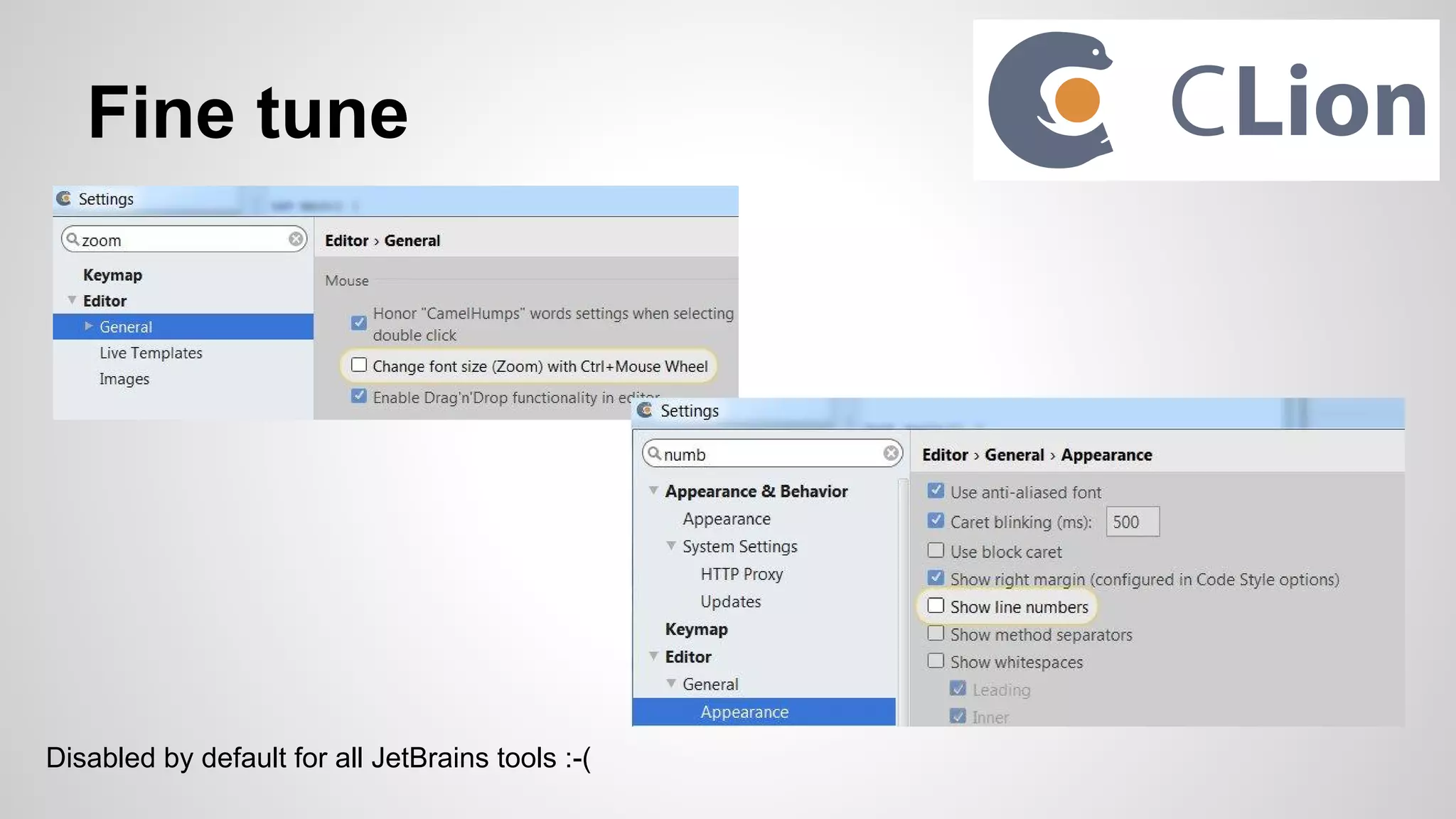Toggle Enable Drag'n'Drop functionality checkbox
Viewport: 1456px width, 819px height.
pyautogui.click(x=359, y=396)
